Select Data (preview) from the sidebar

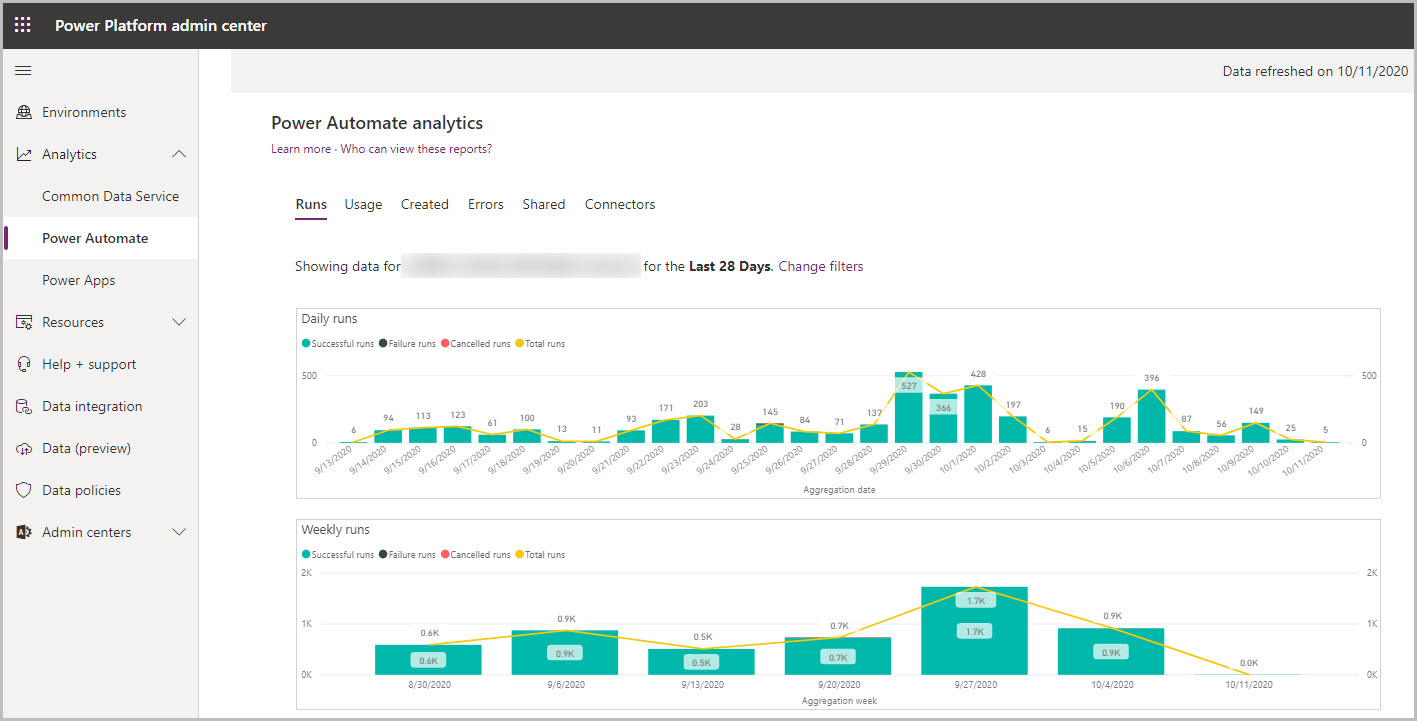point(89,448)
